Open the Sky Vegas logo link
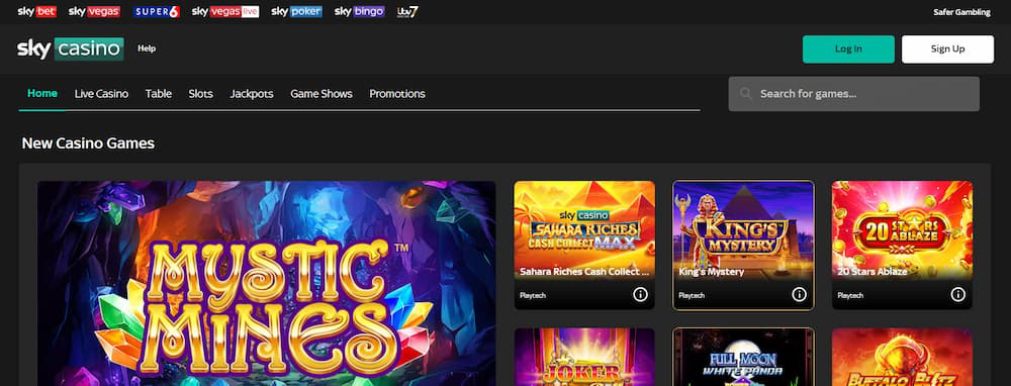The height and width of the screenshot is (386, 1011). pyautogui.click(x=94, y=12)
